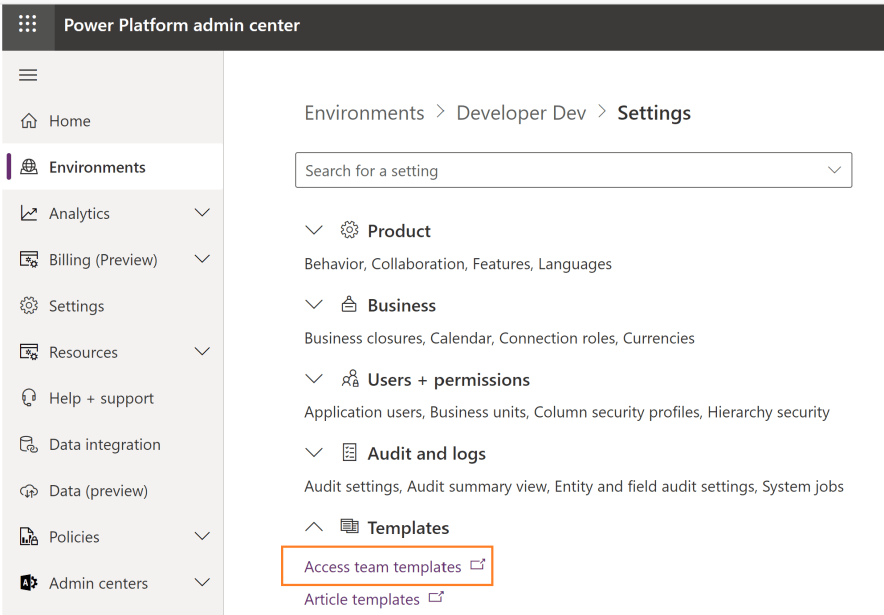Click the Data (preview) cloud icon
This screenshot has width=884, height=615.
click(x=29, y=491)
